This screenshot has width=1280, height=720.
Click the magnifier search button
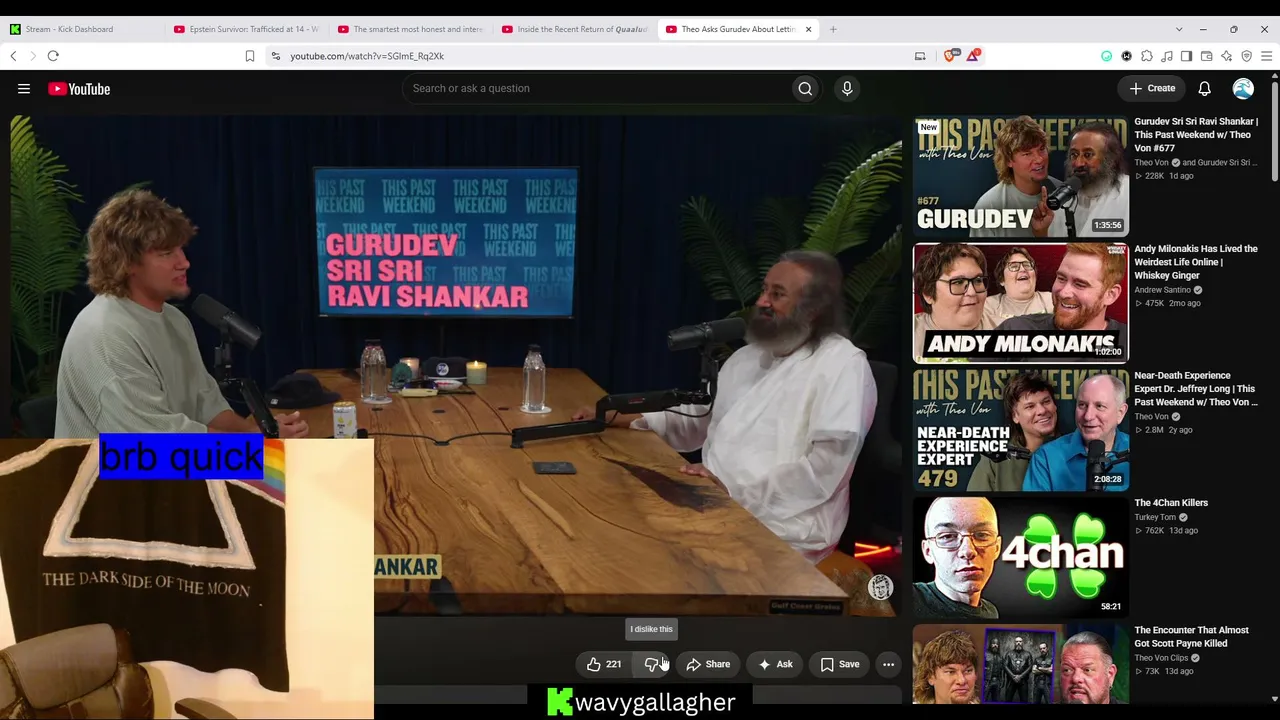805,88
